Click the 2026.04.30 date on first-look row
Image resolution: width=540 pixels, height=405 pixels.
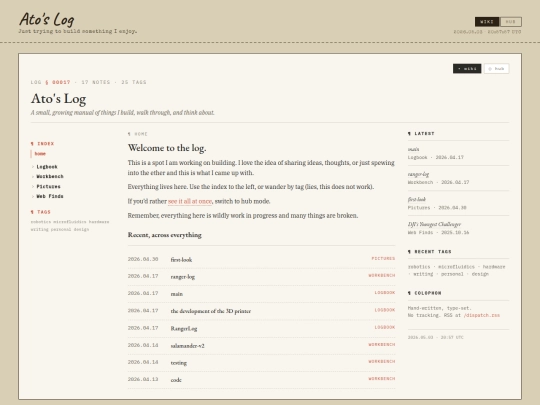(x=143, y=259)
